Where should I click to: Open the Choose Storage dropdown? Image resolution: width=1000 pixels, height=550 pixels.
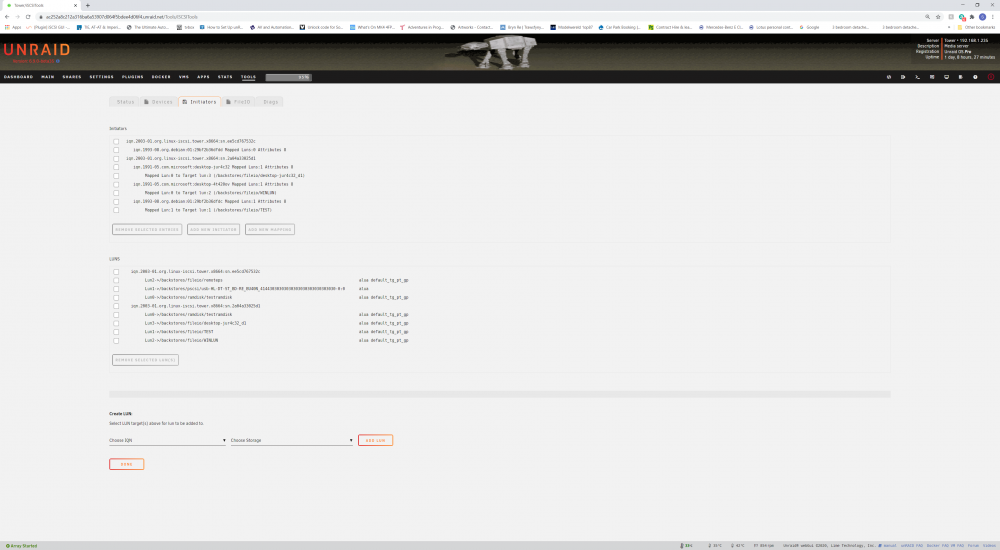(x=291, y=440)
